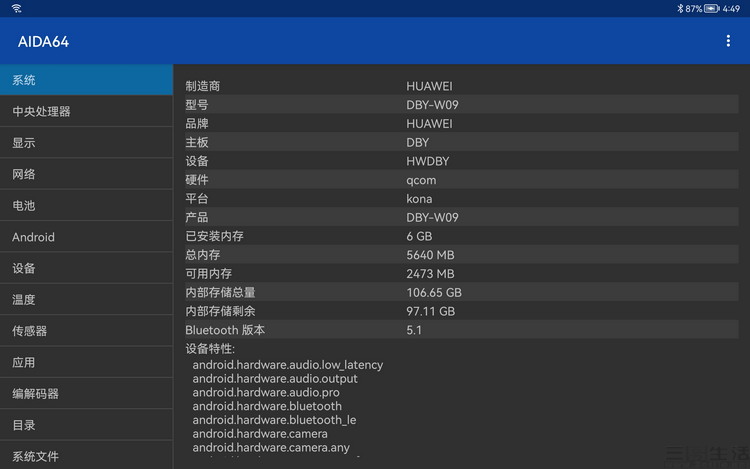
Task: Click android.hardware.audio.pro entry
Action: (x=266, y=393)
